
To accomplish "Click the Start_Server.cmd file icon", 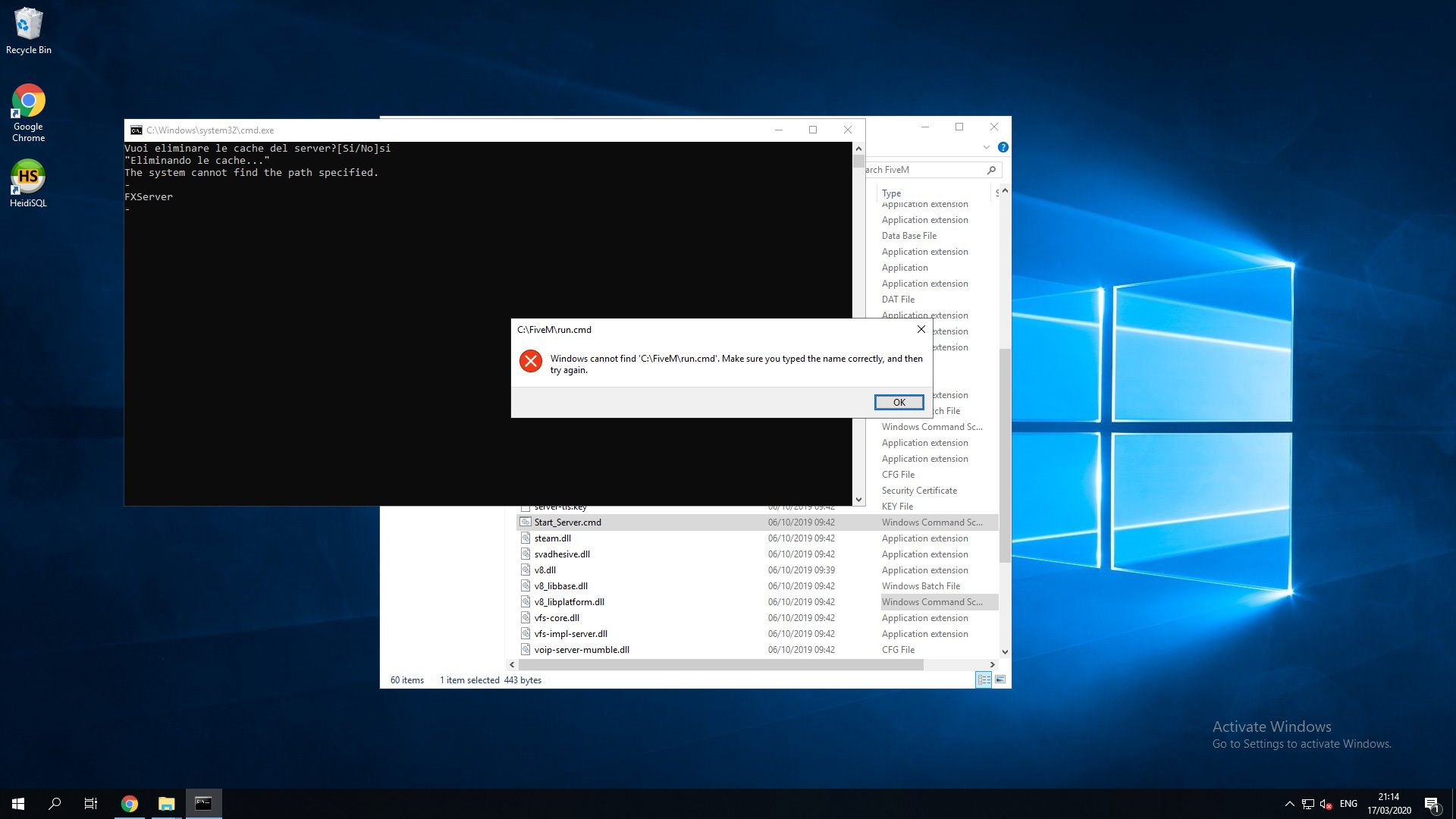I will pyautogui.click(x=526, y=522).
